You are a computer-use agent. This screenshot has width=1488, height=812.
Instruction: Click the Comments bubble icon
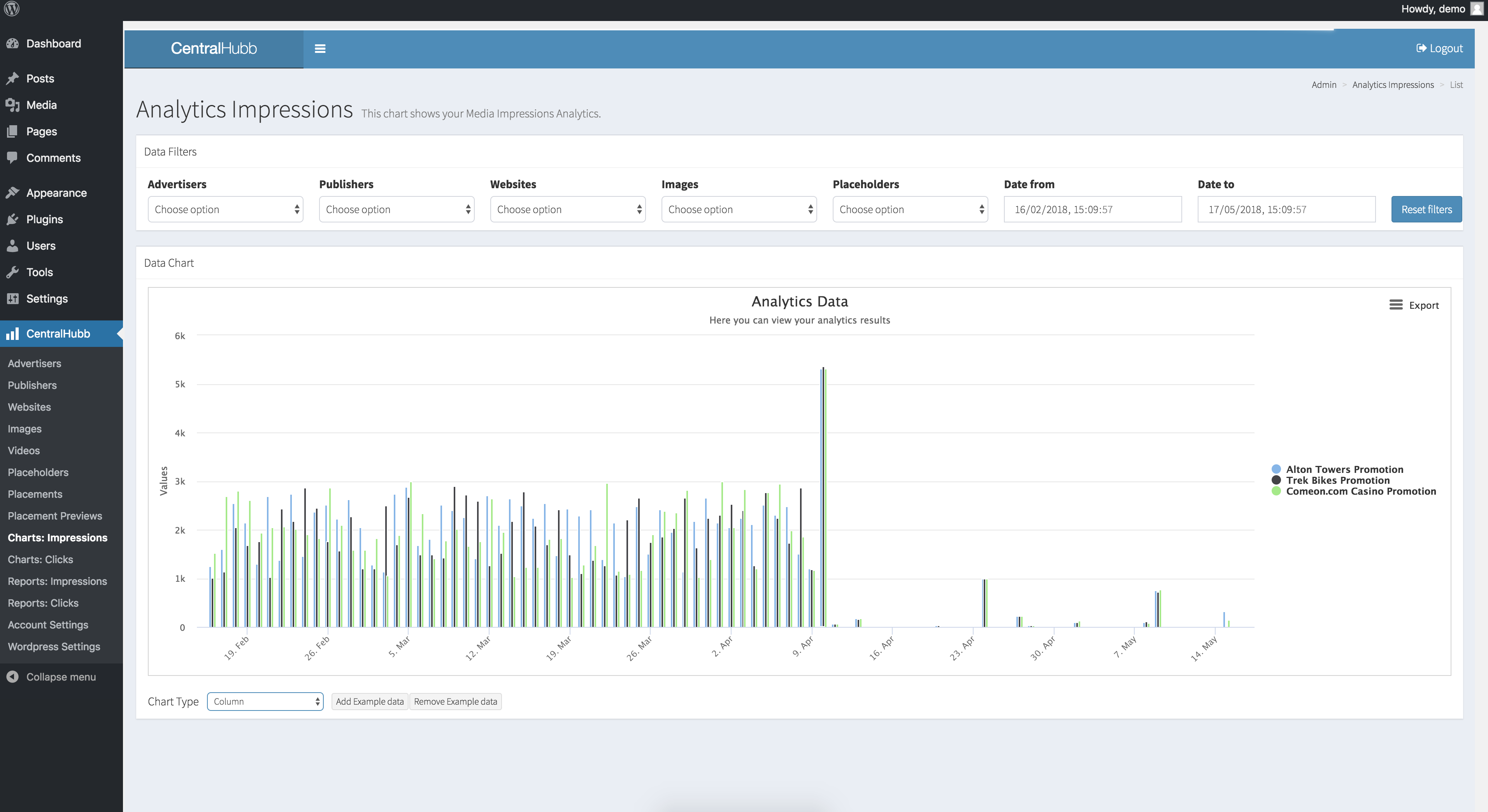(12, 158)
